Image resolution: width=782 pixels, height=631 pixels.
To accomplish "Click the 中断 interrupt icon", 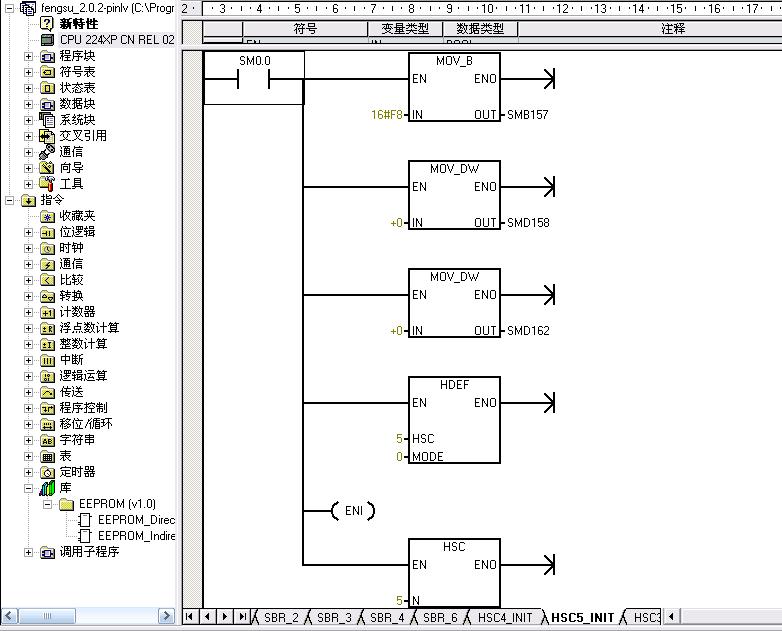I will (x=47, y=360).
